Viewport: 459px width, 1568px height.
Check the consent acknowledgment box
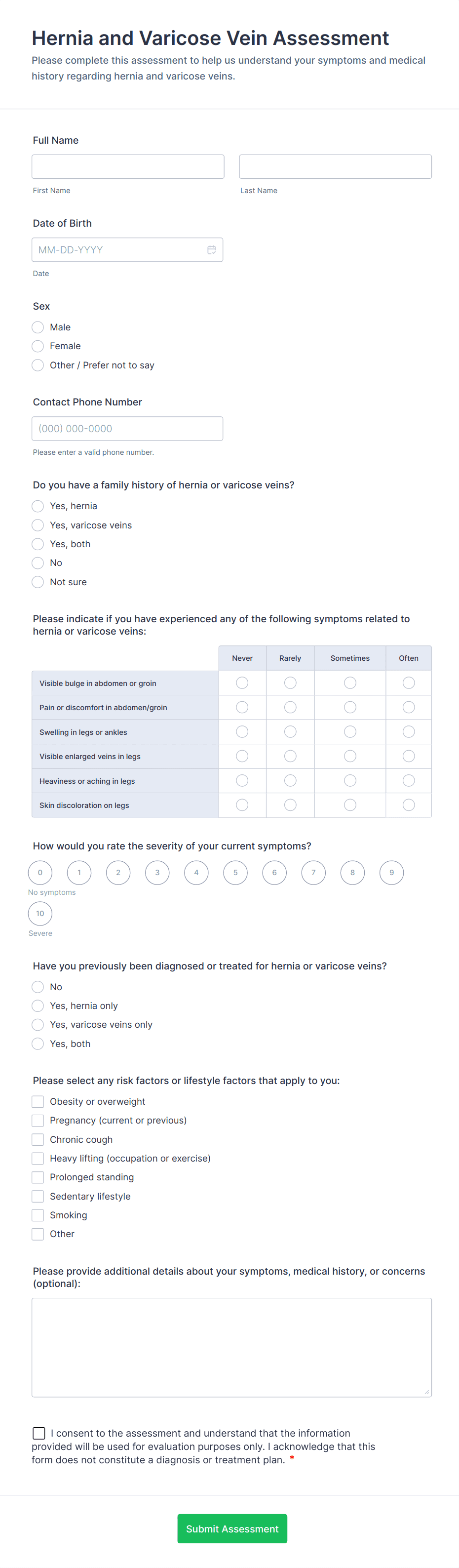(x=39, y=1433)
